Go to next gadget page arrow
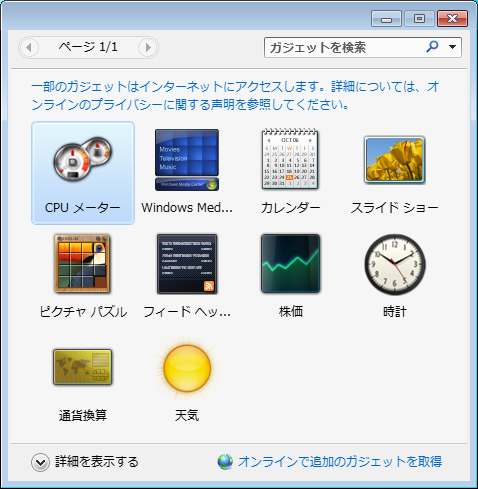478x489 pixels. click(148, 47)
